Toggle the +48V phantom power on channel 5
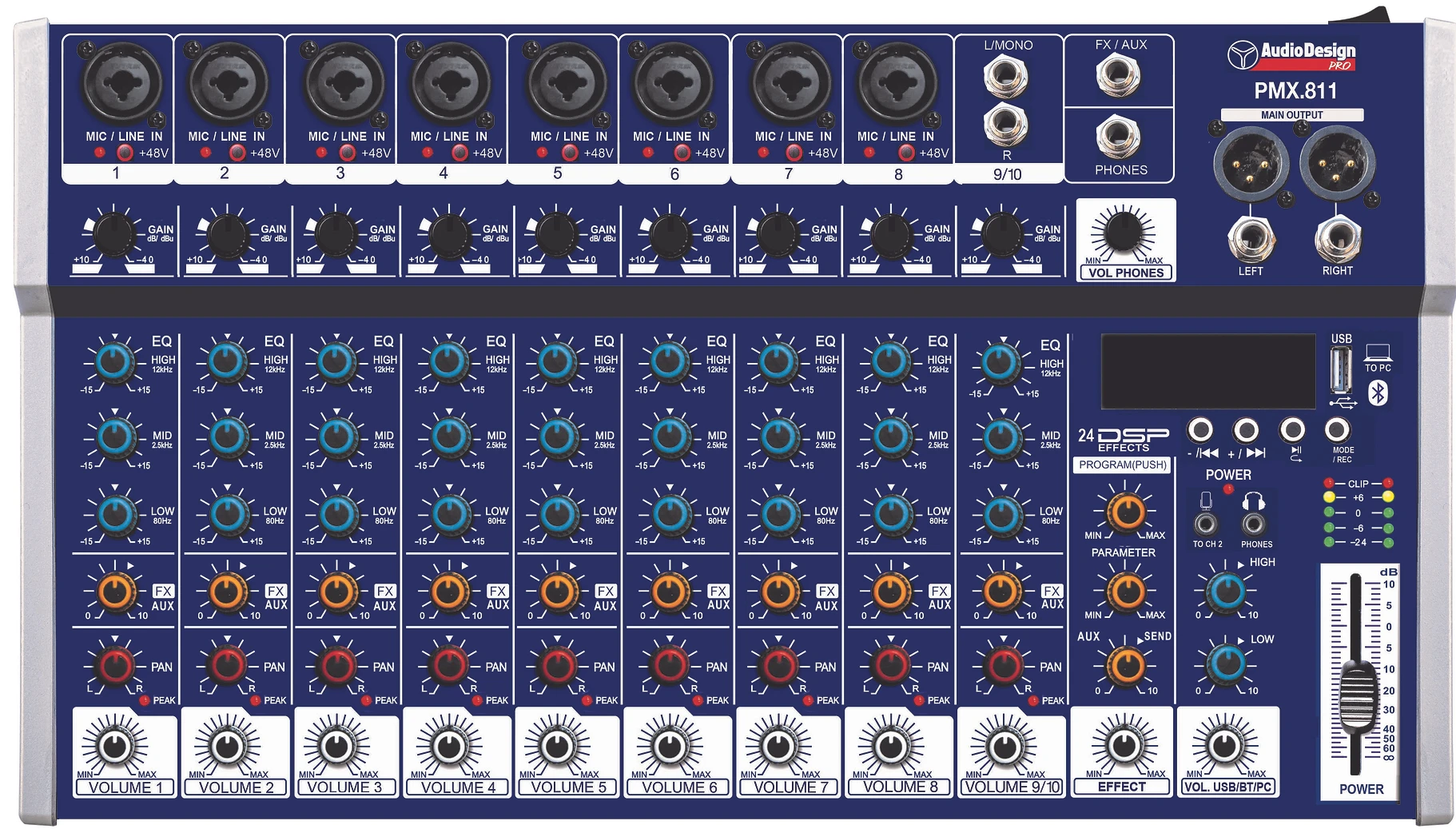Screen dimensions: 1456x833 pos(570,153)
